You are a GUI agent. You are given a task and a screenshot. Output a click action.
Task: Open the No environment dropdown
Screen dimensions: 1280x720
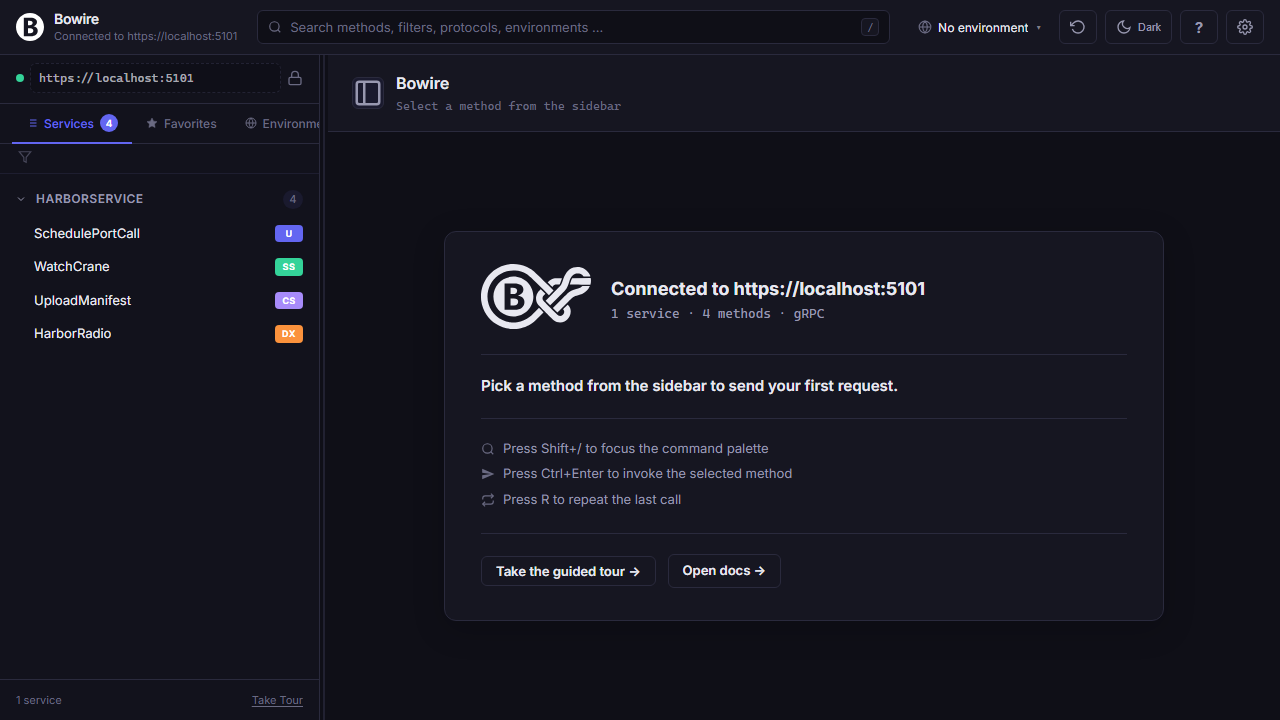click(980, 27)
